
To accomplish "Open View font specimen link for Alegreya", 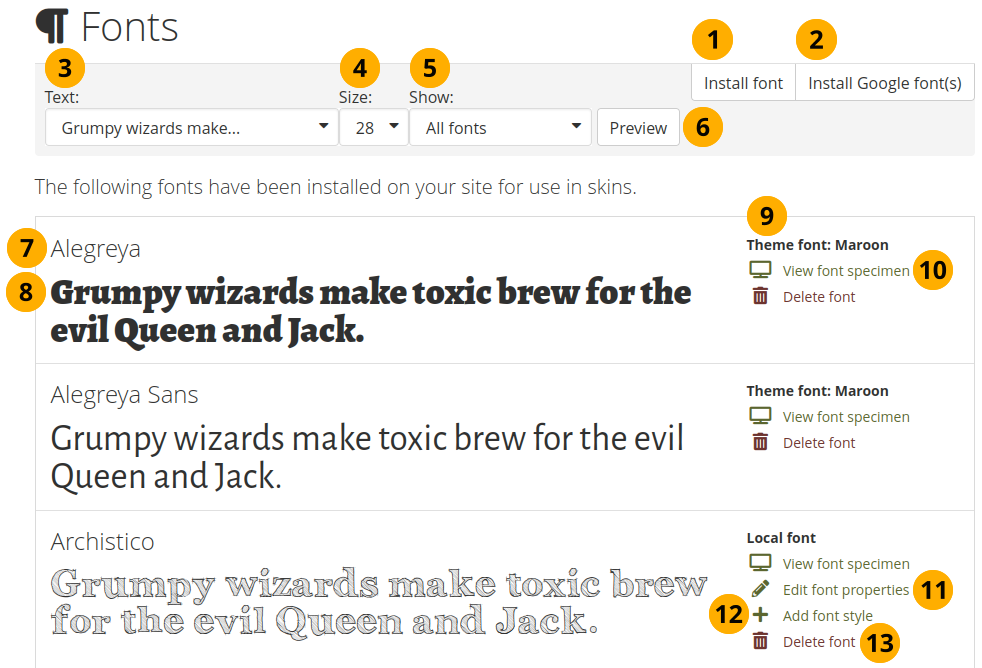I will [845, 271].
